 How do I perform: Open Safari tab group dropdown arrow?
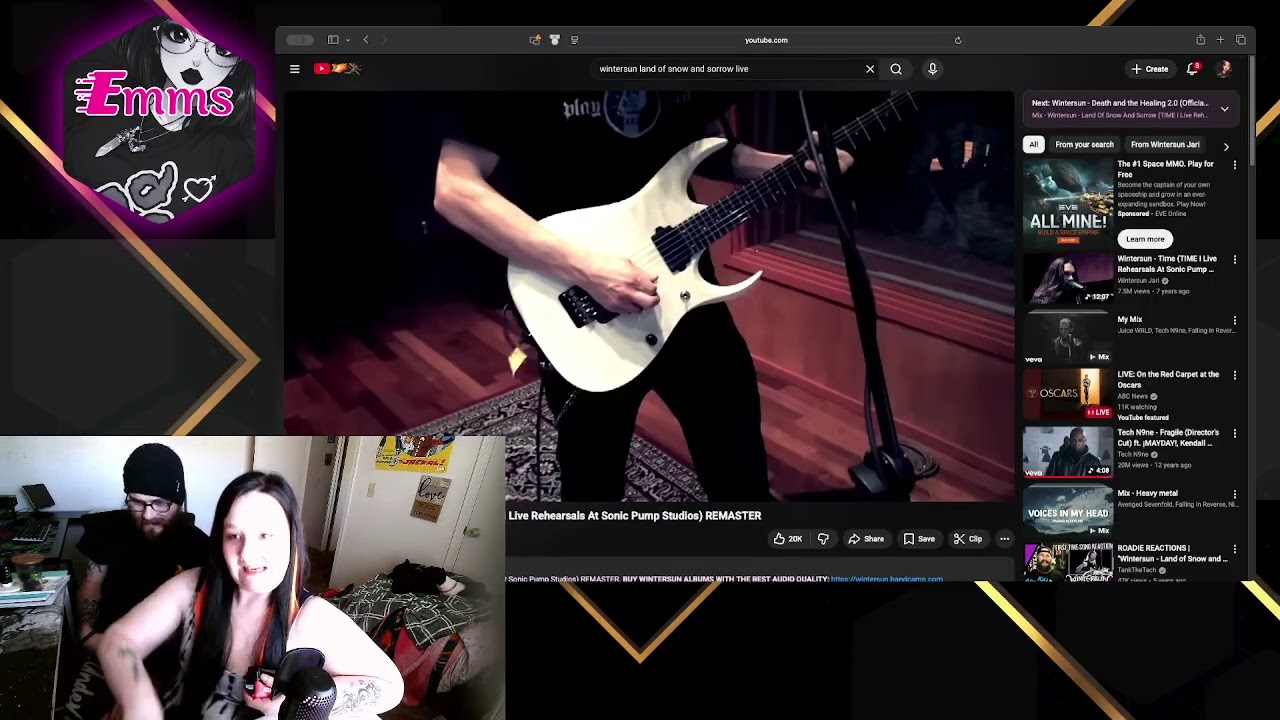(347, 40)
